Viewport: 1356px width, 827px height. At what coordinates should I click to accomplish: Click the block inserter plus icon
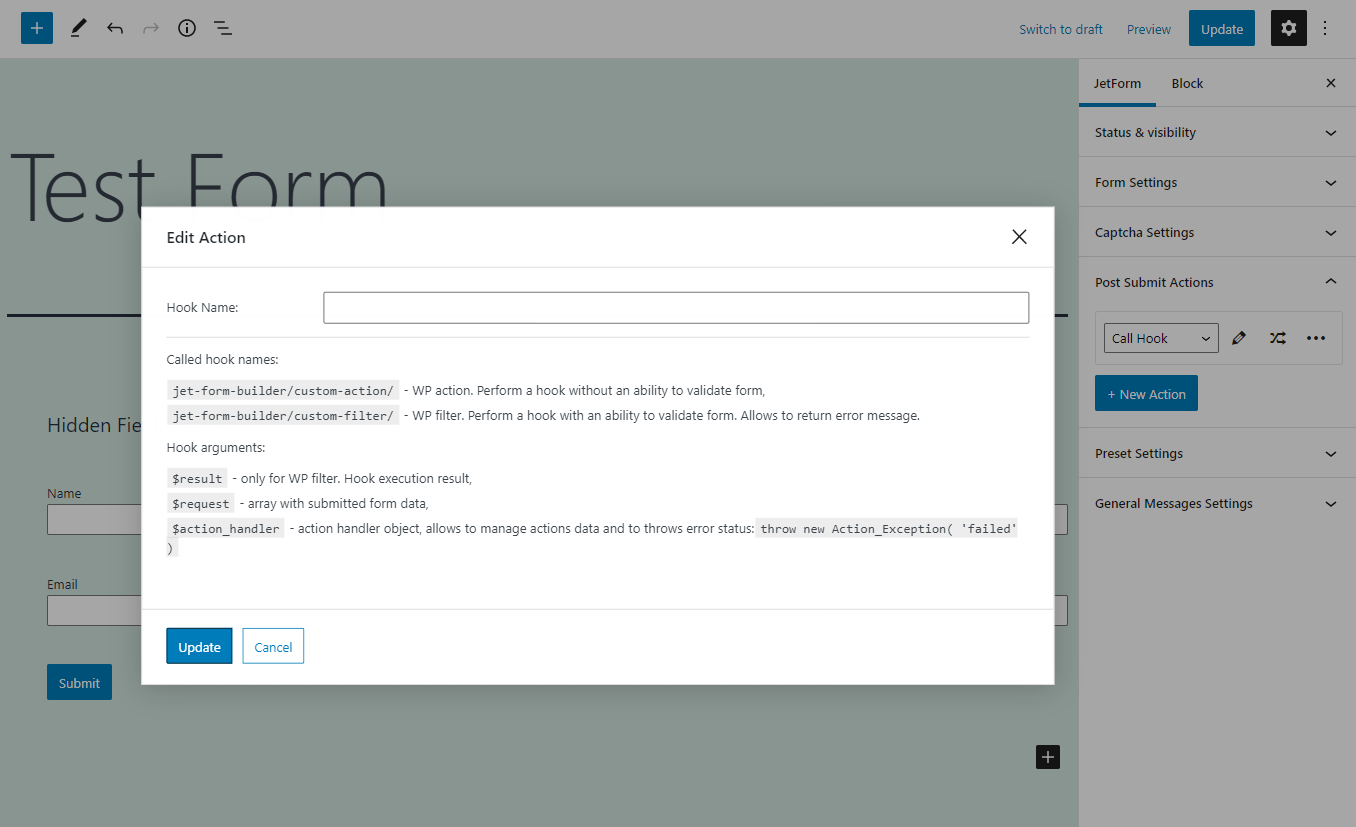37,28
